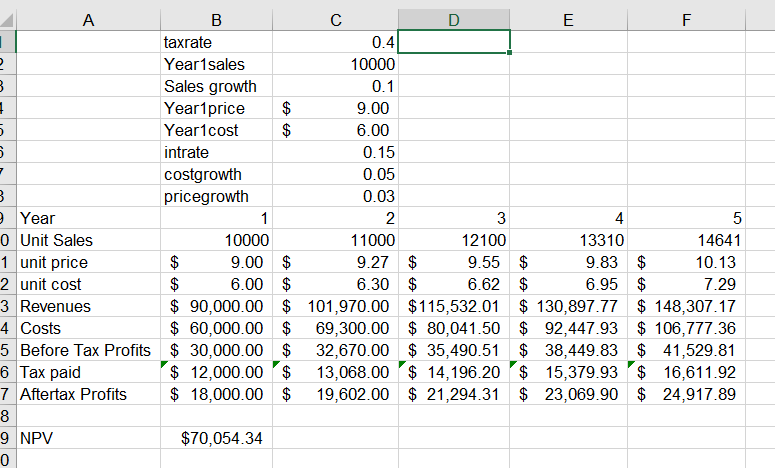Select unit price value 9.27
The width and height of the screenshot is (775, 468).
[336, 262]
